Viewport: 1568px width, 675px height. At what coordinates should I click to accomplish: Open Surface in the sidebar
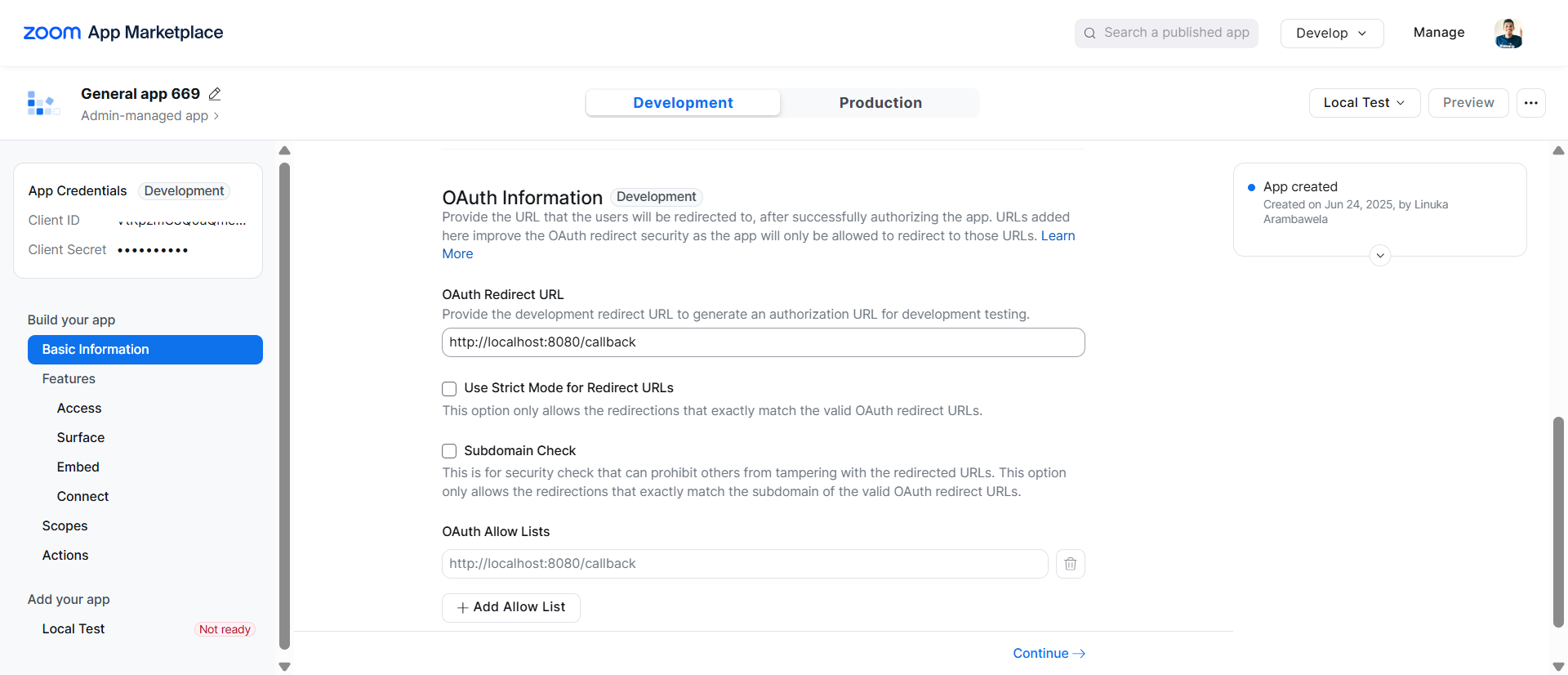point(81,438)
